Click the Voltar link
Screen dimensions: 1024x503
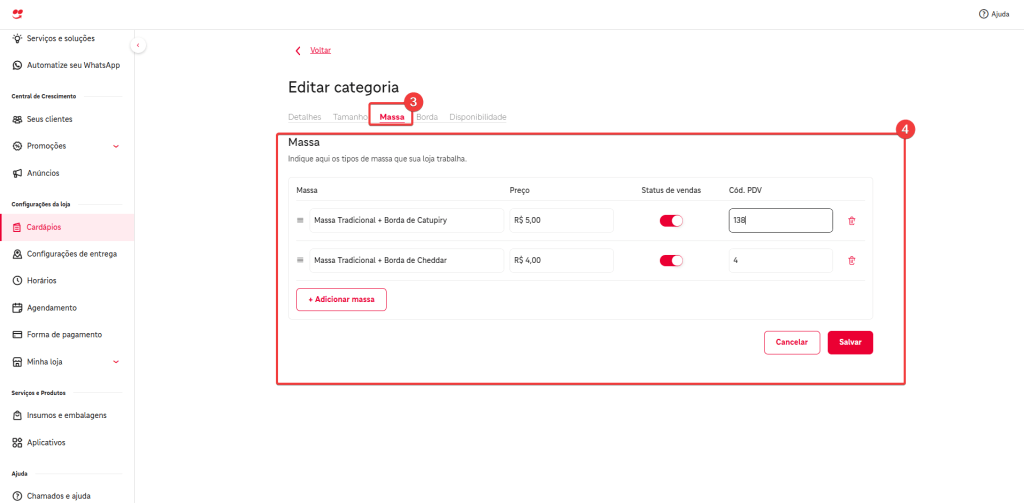pyautogui.click(x=320, y=50)
